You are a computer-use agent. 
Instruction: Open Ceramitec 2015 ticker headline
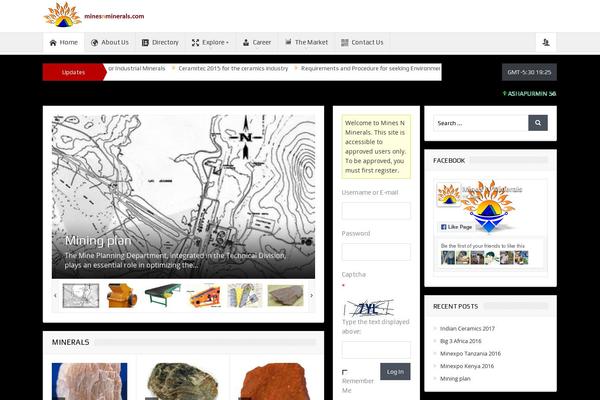(233, 69)
